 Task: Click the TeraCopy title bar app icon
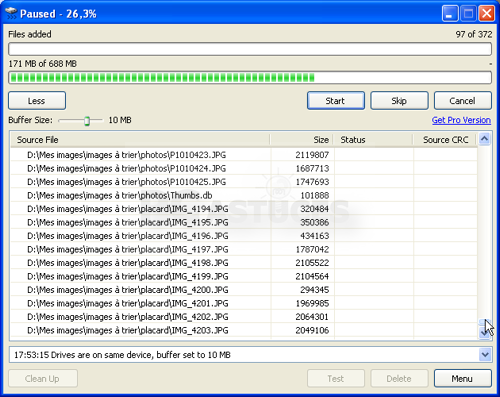tap(11, 13)
